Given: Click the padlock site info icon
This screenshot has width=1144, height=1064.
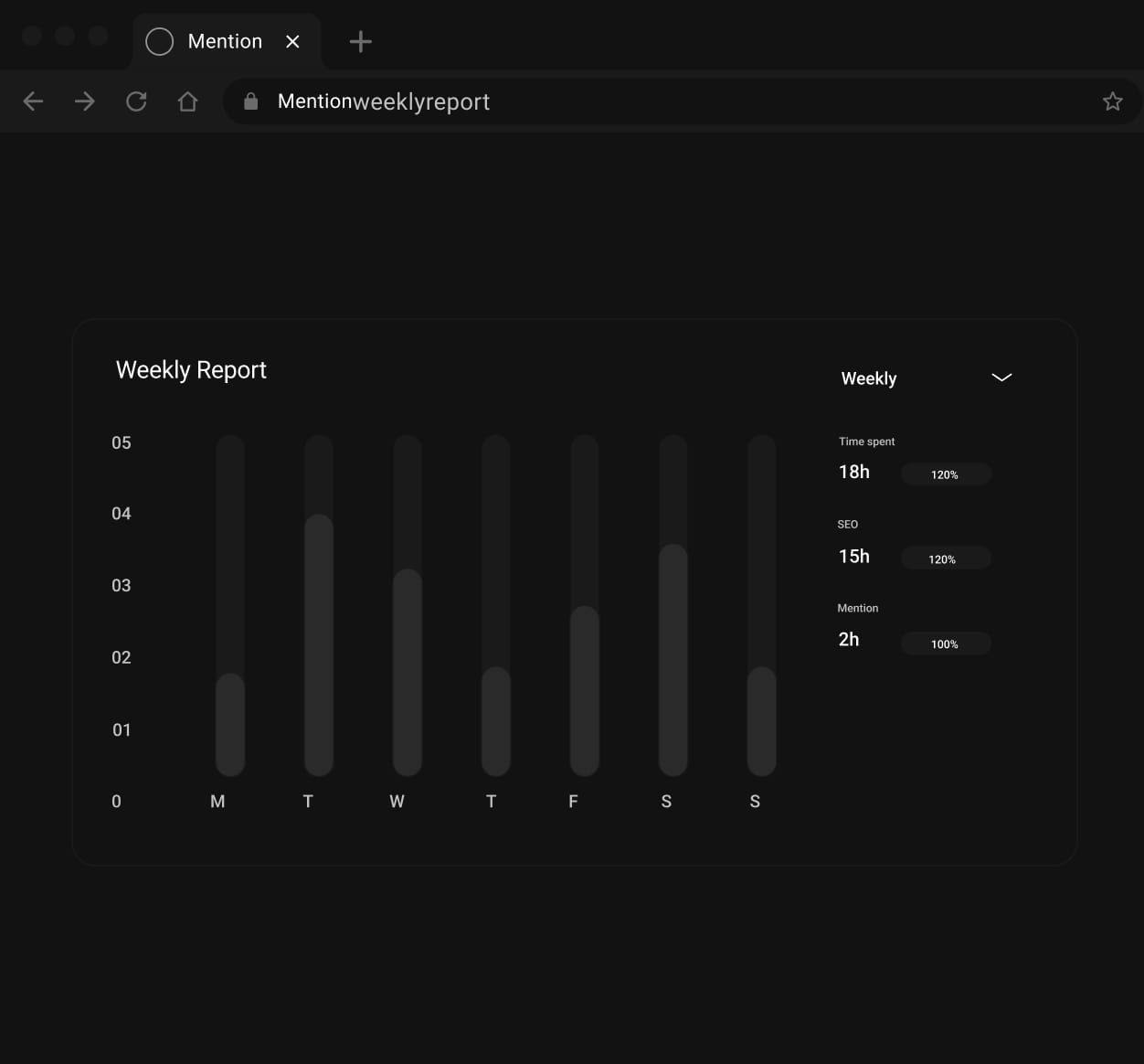Looking at the screenshot, I should click(x=250, y=101).
